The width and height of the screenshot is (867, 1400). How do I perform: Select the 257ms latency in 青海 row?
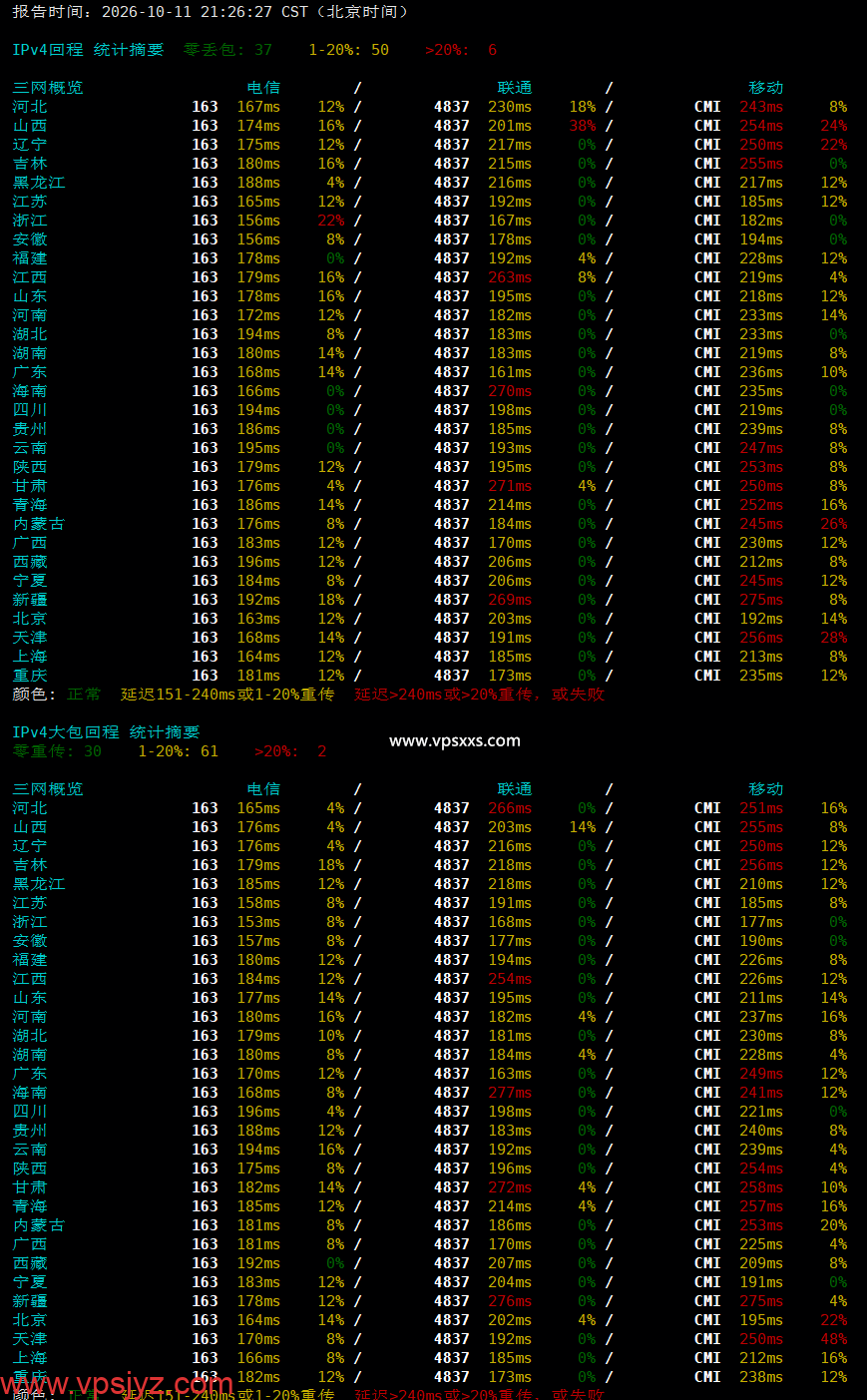coord(761,1206)
